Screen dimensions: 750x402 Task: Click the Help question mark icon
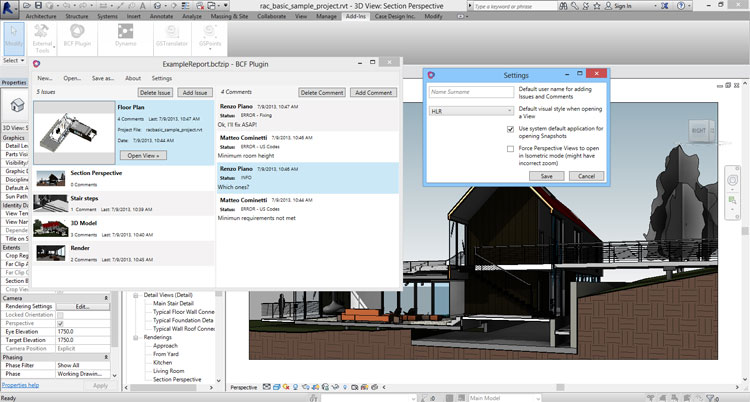click(x=681, y=6)
